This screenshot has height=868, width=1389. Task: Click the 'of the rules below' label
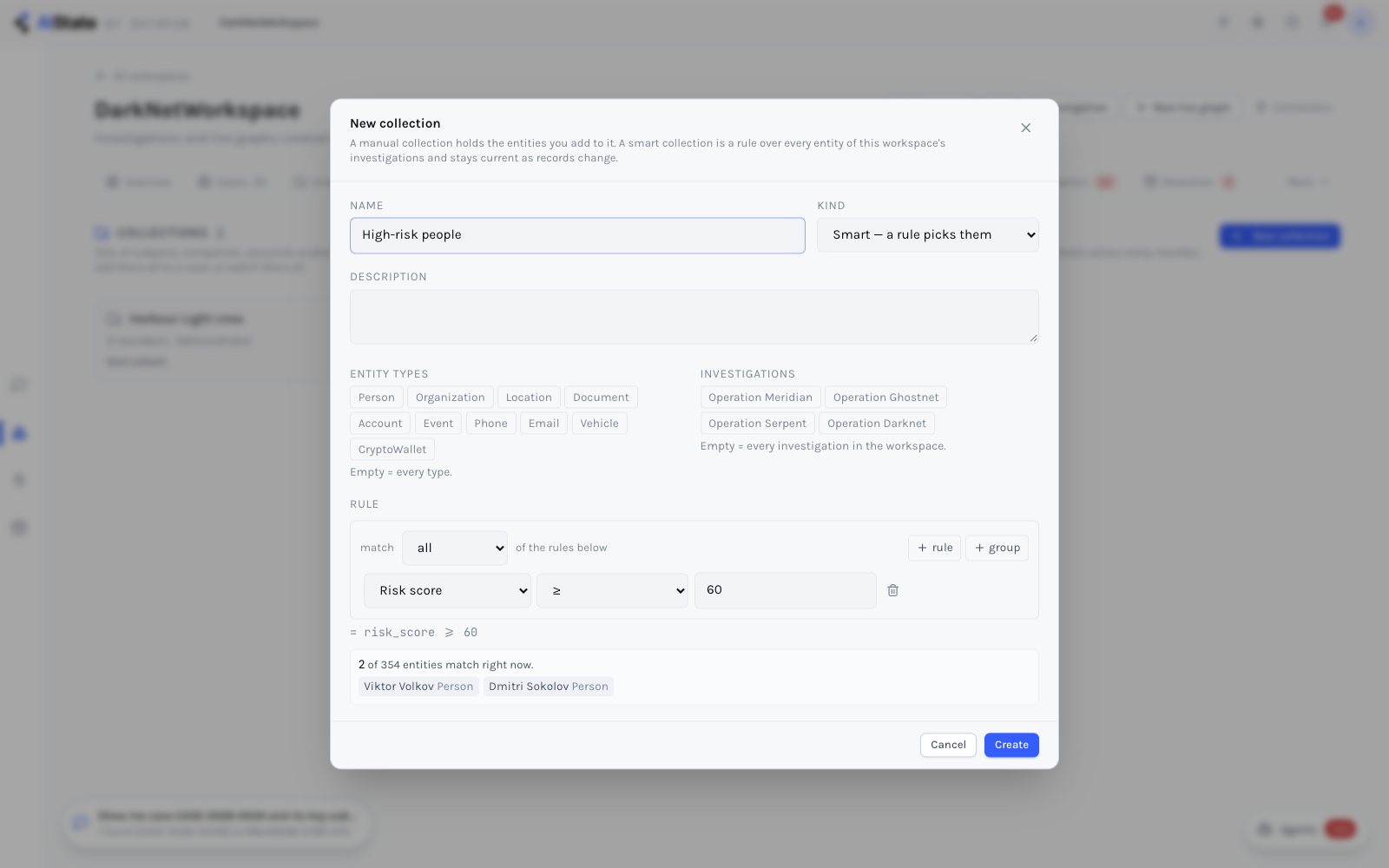tap(562, 548)
